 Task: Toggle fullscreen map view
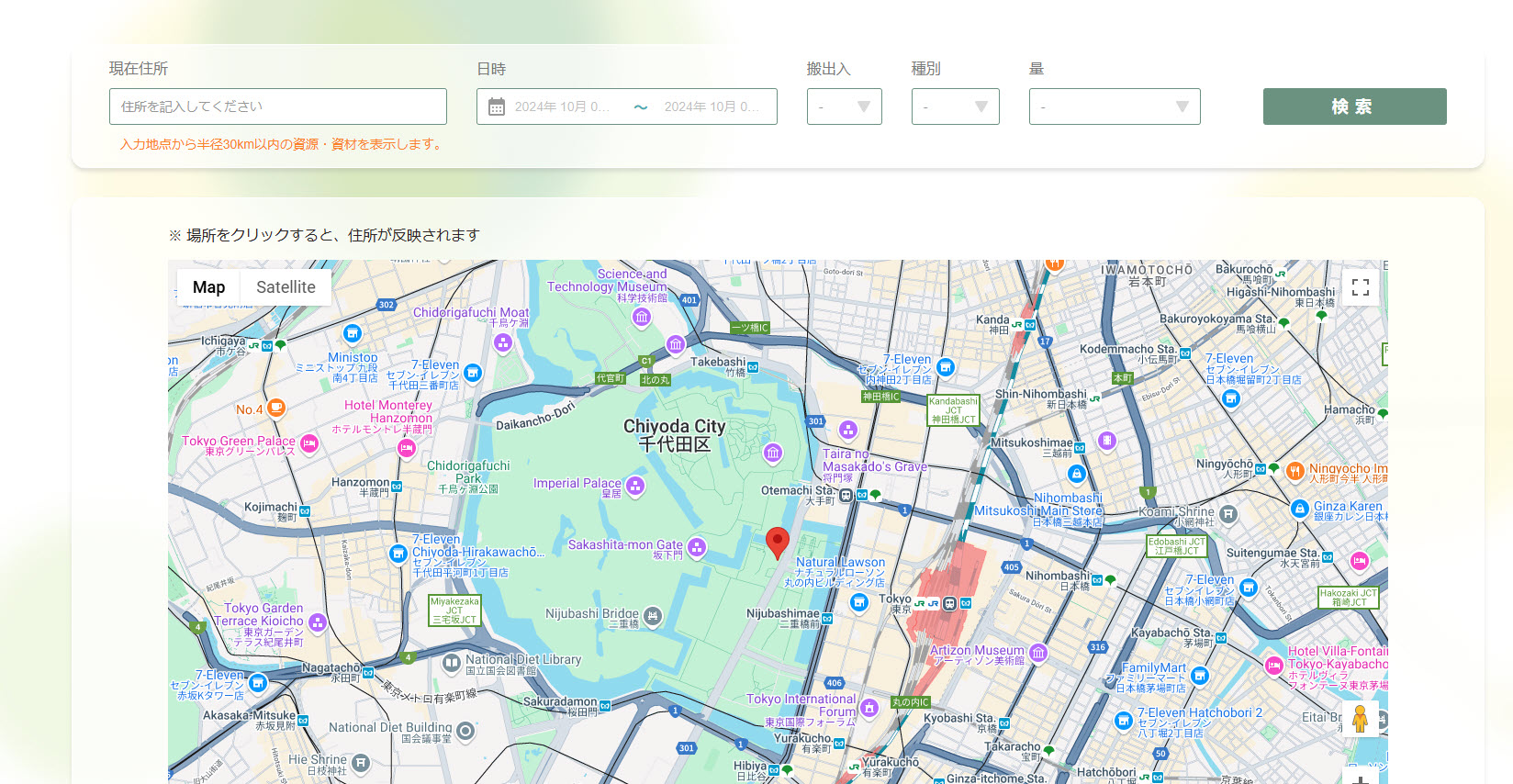[1360, 287]
